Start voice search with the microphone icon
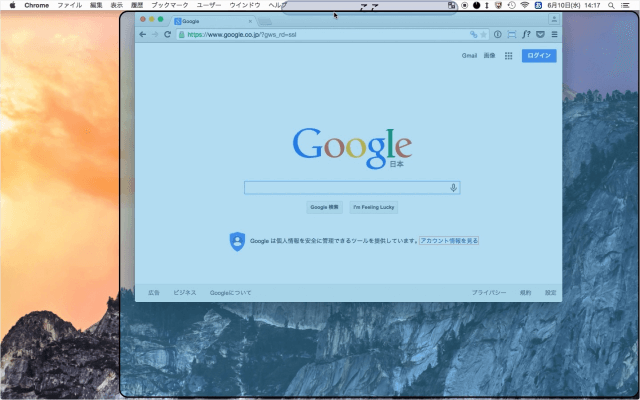 453,188
